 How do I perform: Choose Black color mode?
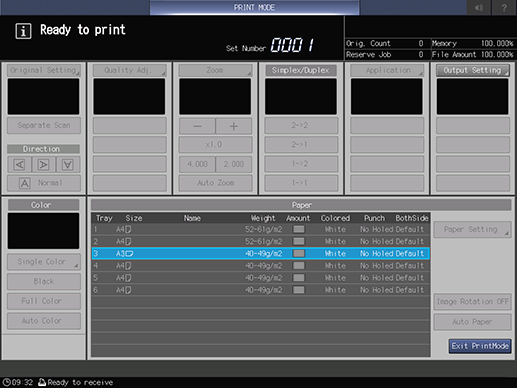[x=44, y=281]
